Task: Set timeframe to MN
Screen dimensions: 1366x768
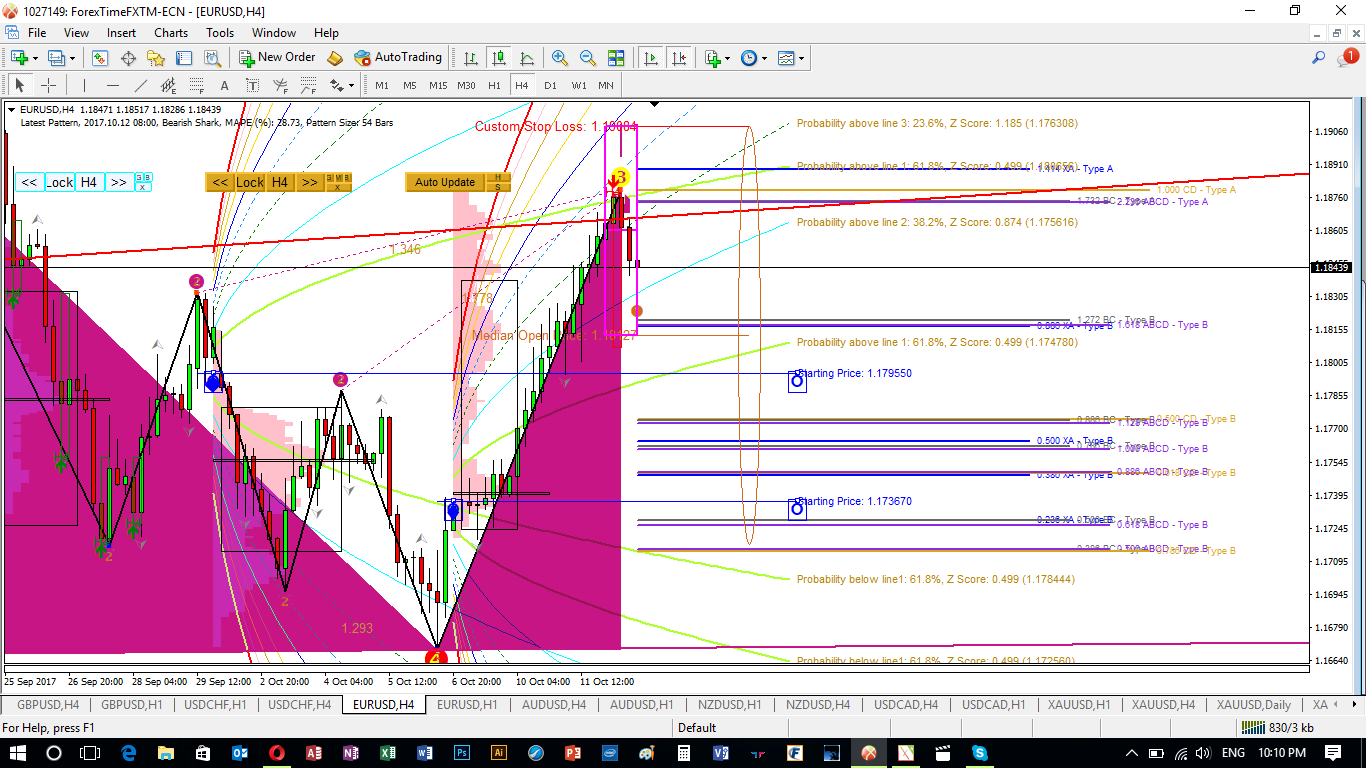Action: [606, 85]
